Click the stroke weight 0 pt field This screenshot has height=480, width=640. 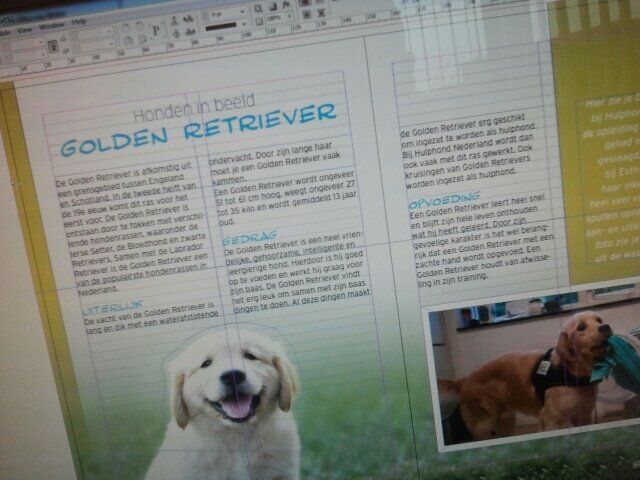click(222, 15)
